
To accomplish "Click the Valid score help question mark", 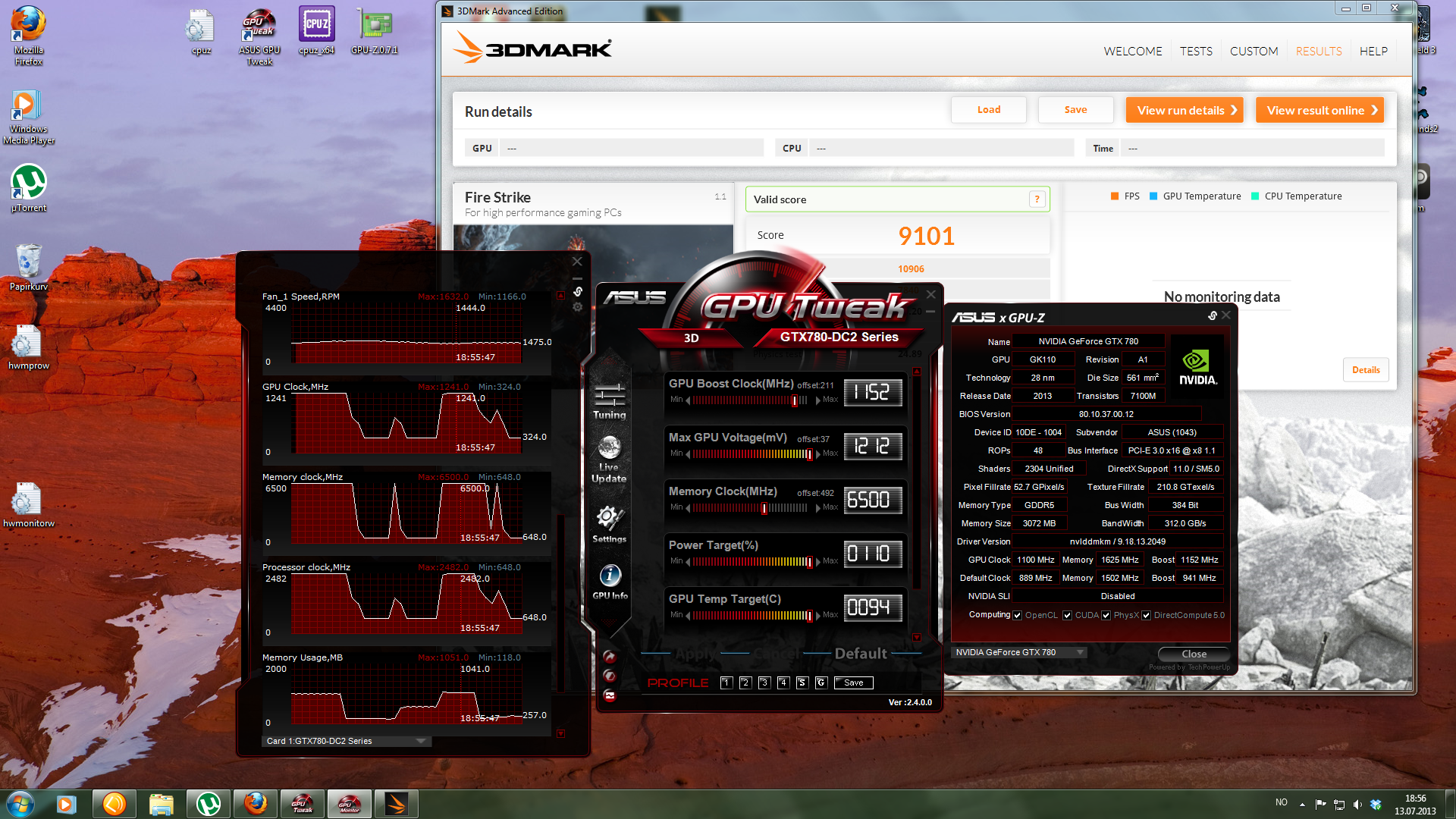I will click(x=1037, y=199).
